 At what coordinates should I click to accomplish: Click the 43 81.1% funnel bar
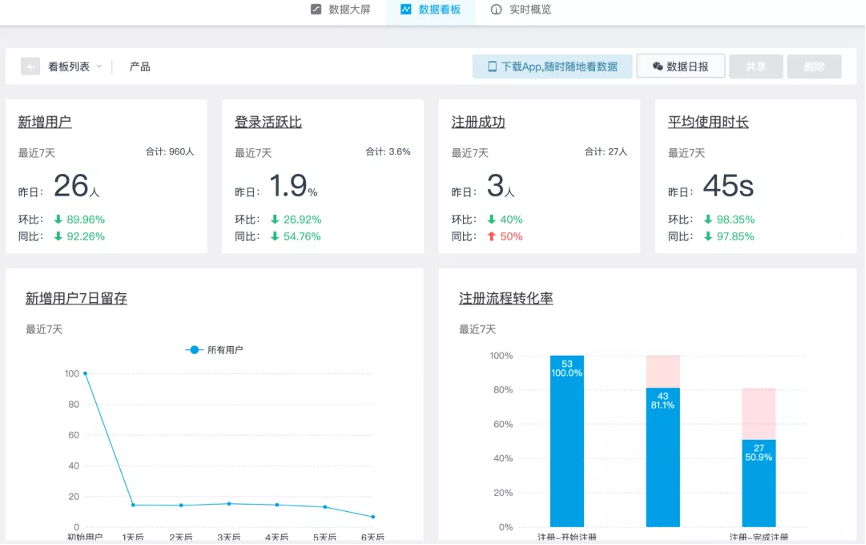(663, 457)
